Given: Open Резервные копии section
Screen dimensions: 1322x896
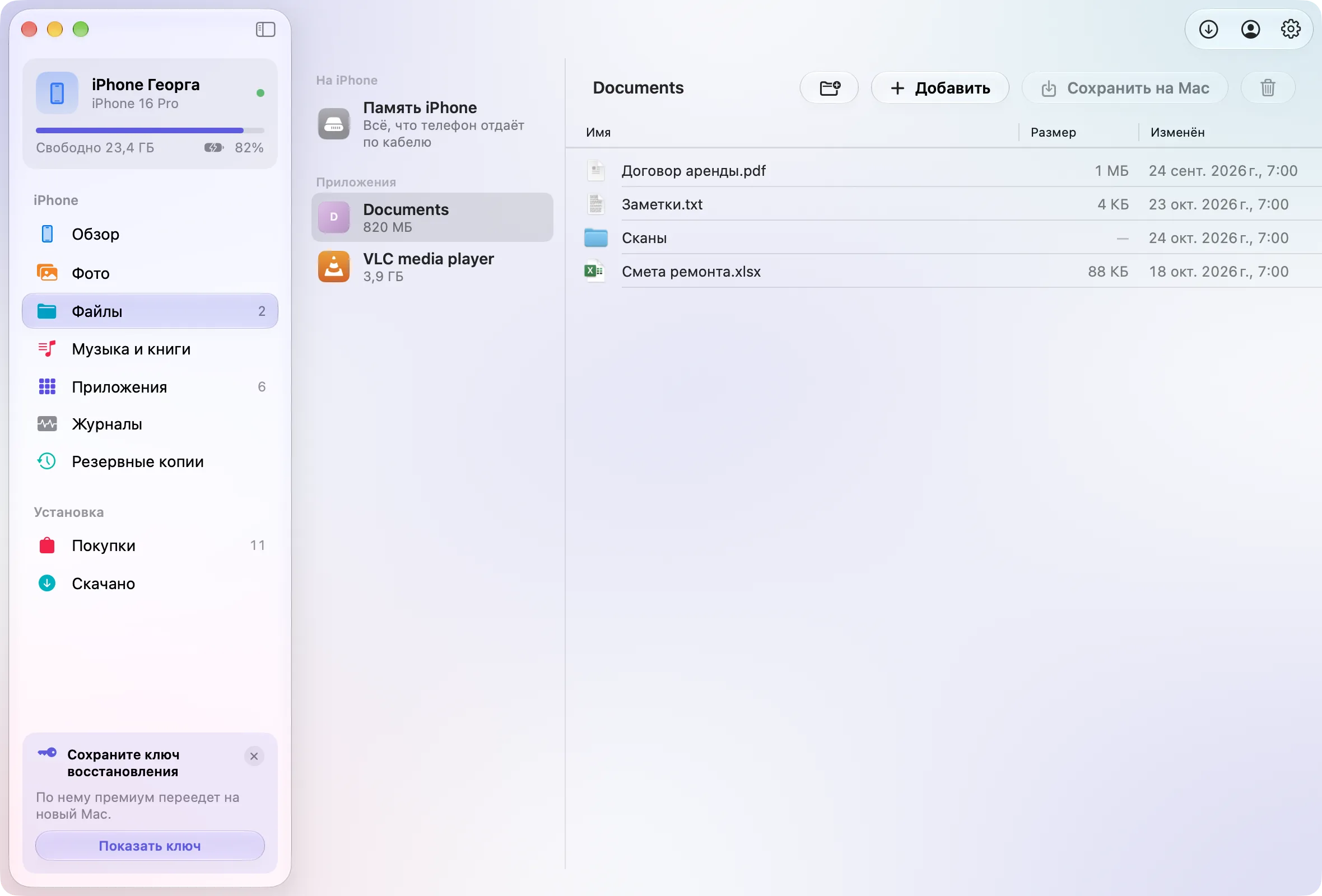Looking at the screenshot, I should [150, 461].
